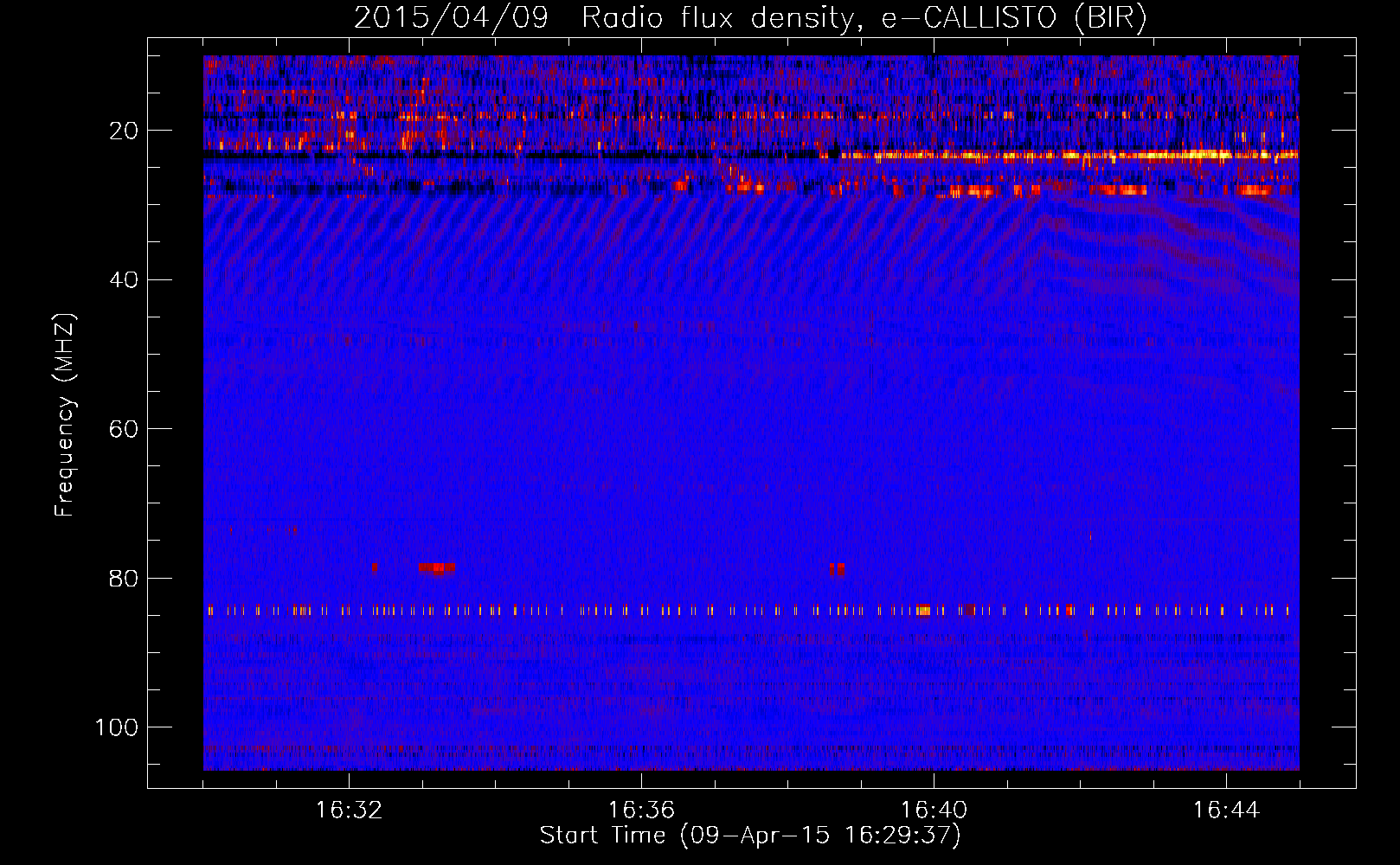Viewport: 1400px width, 865px height.
Task: Click the '40' frequency tick label
Action: pyautogui.click(x=124, y=279)
